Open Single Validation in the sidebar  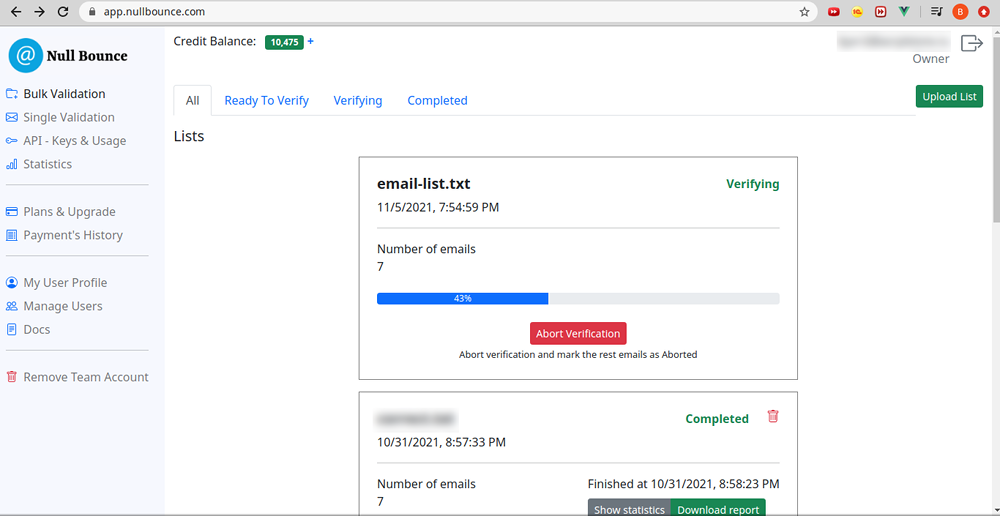tap(69, 117)
